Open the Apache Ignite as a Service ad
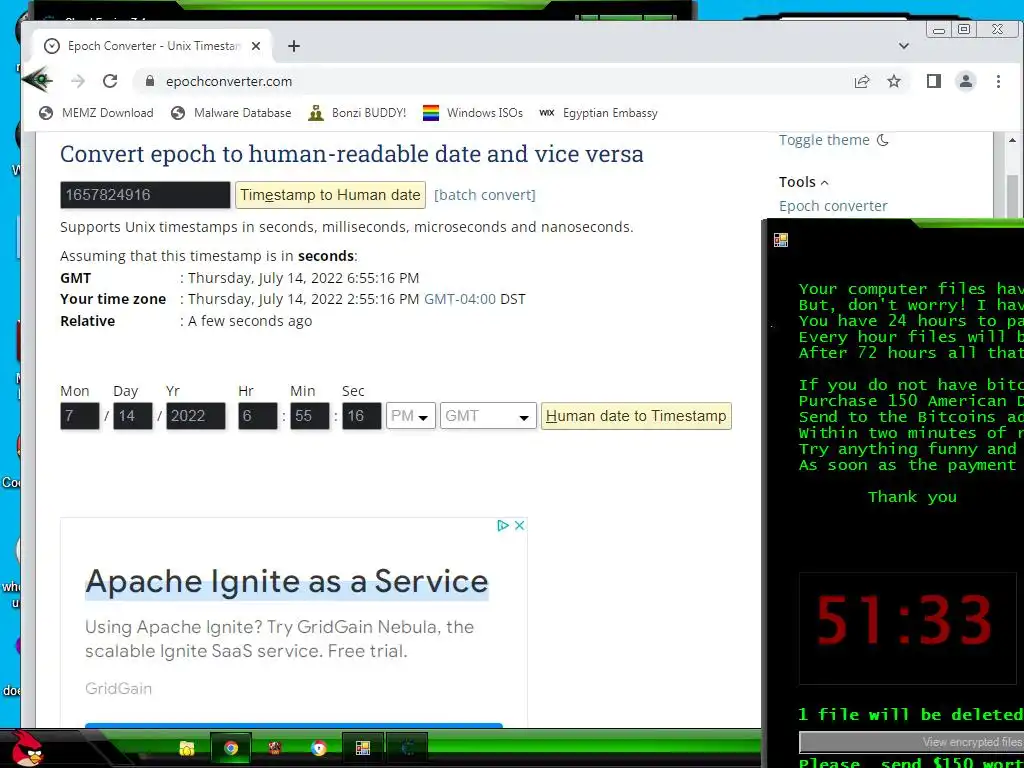Image resolution: width=1024 pixels, height=768 pixels. point(287,581)
